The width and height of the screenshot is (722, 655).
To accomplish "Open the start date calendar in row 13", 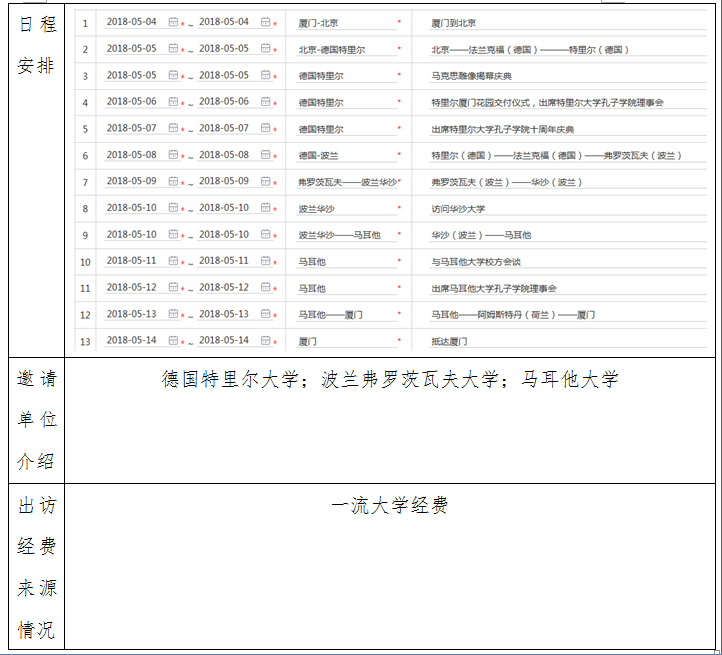I will click(x=173, y=341).
